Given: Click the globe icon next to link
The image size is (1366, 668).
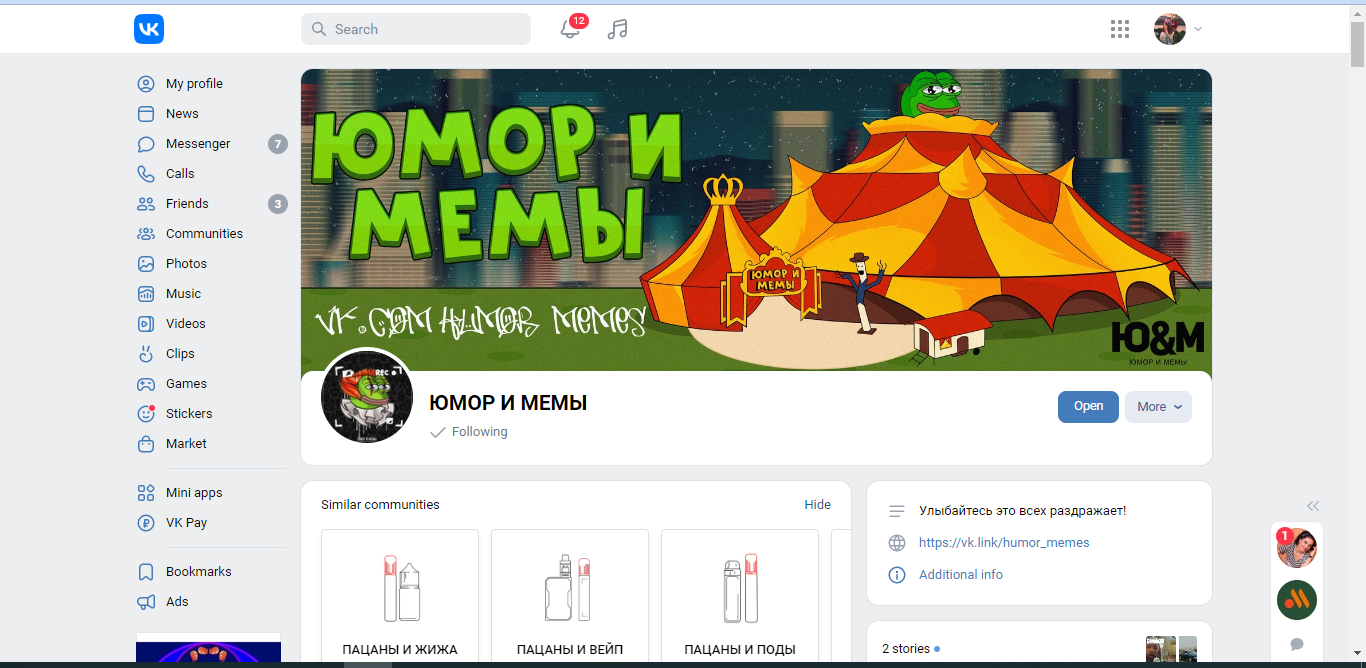Looking at the screenshot, I should (897, 543).
